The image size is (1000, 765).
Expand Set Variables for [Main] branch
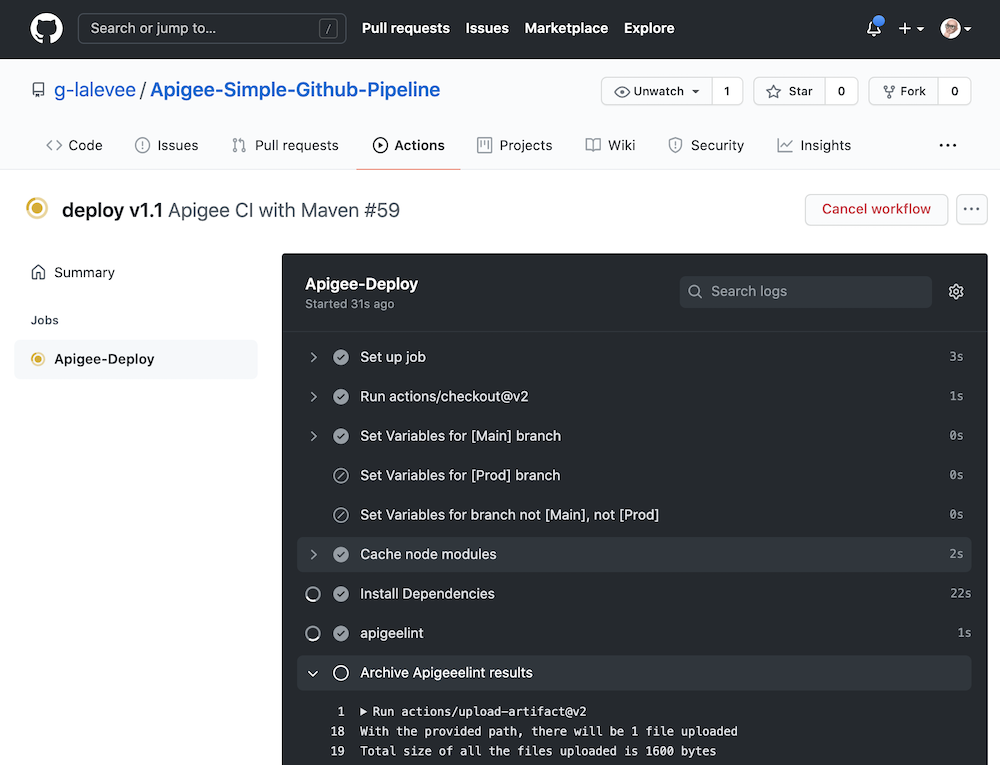pos(313,436)
